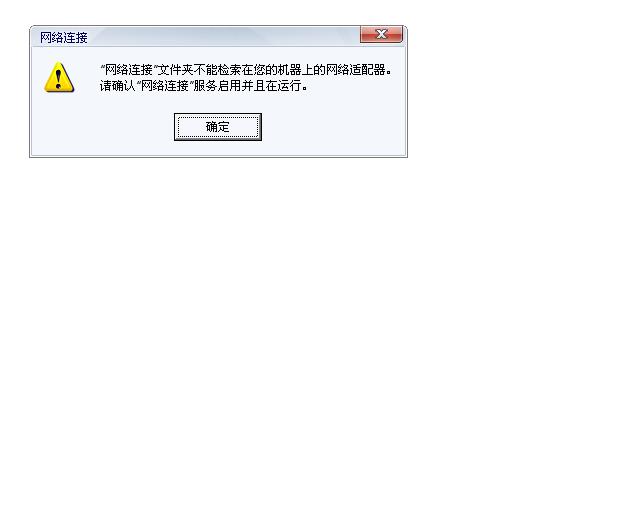Click the 网络连接 title text
Screen dimensions: 640x512
coord(64,38)
